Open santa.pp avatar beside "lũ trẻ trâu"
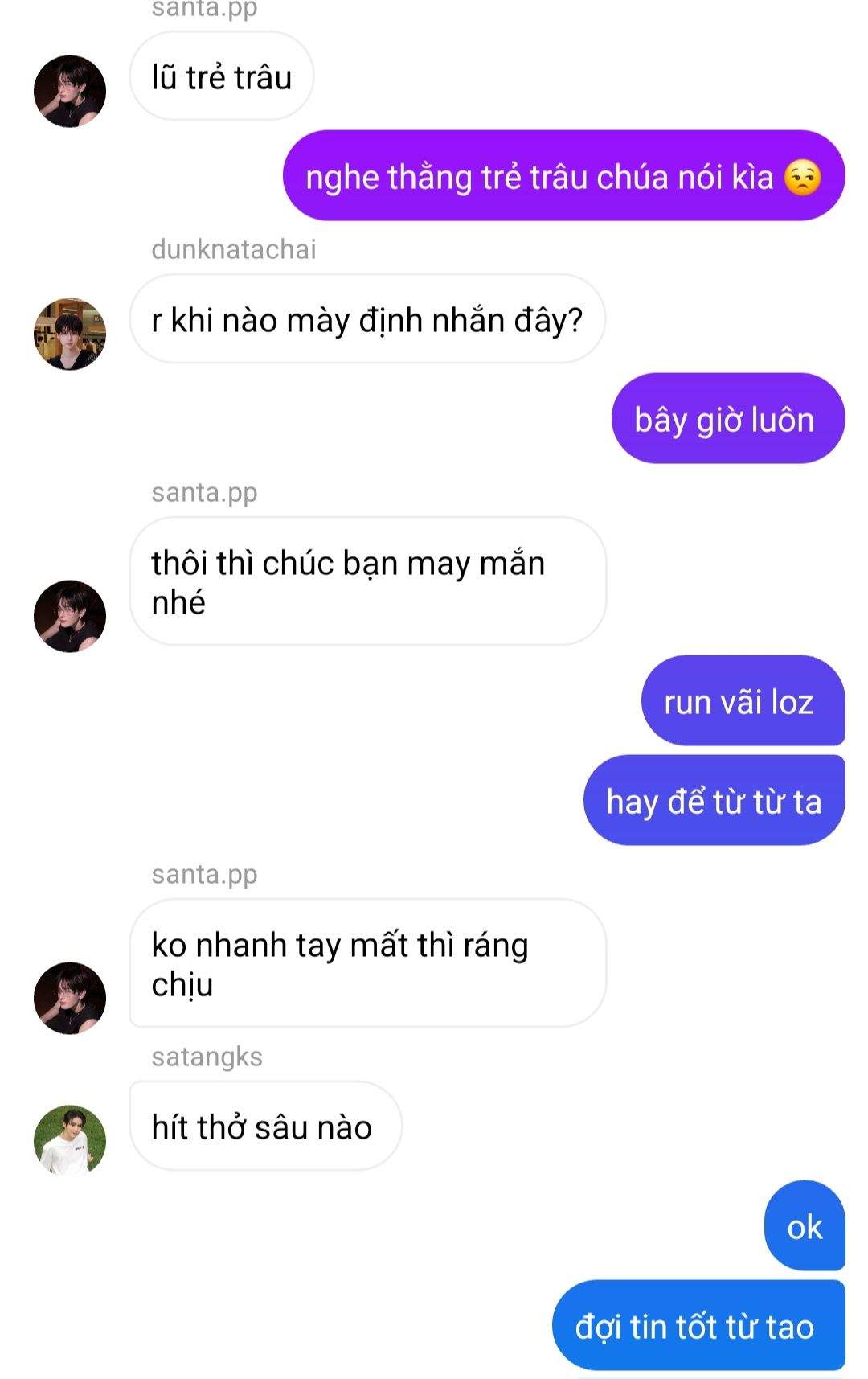This screenshot has height=1379, width=868. (x=70, y=91)
